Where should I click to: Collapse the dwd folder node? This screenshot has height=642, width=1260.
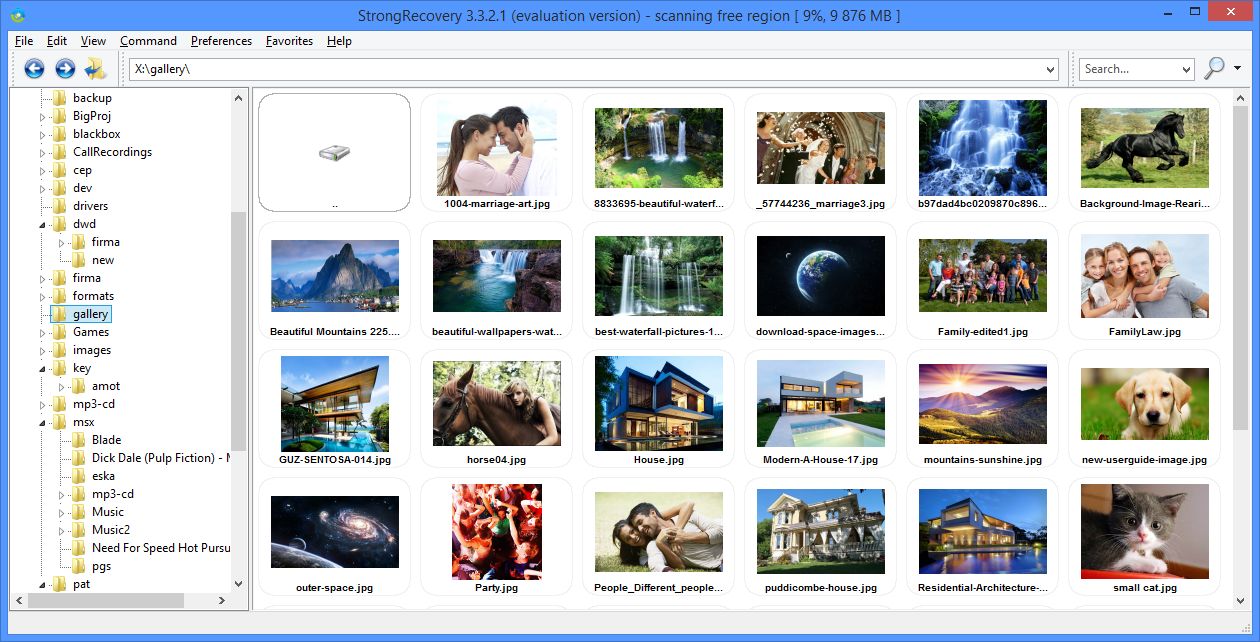43,225
